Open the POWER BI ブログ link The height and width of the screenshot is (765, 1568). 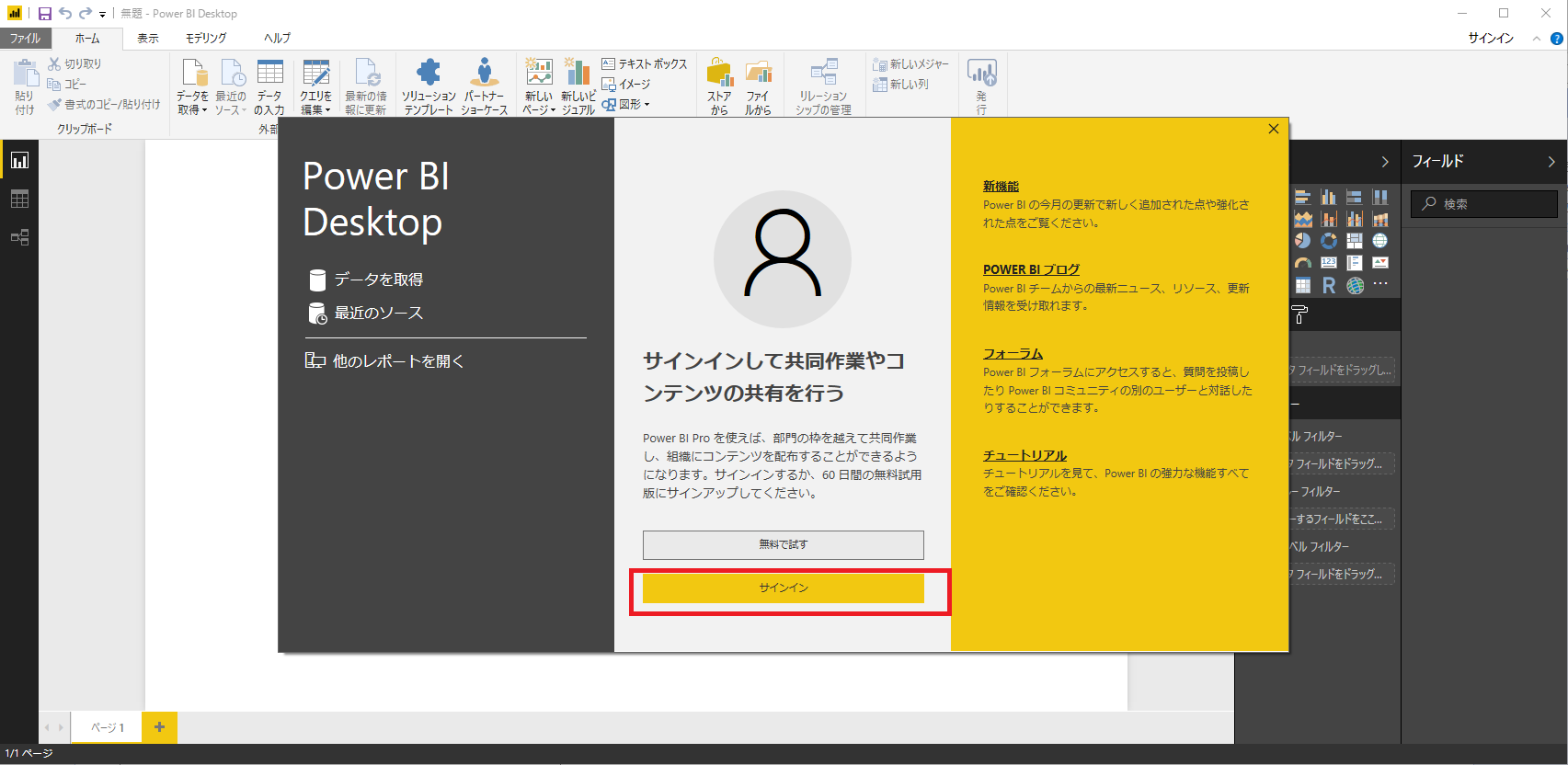coord(1031,269)
